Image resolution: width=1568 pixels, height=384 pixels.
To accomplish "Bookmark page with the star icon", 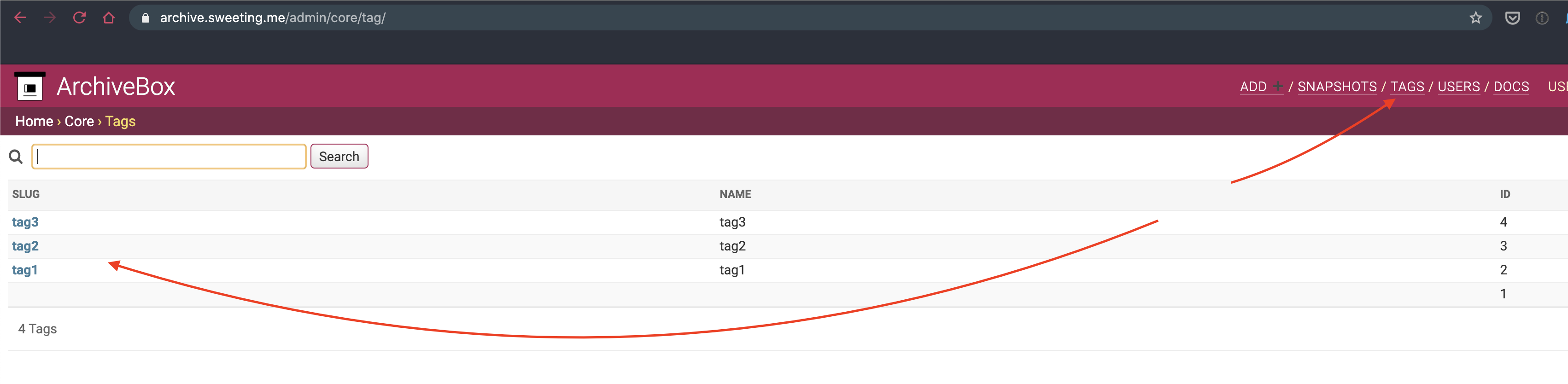I will [1475, 17].
